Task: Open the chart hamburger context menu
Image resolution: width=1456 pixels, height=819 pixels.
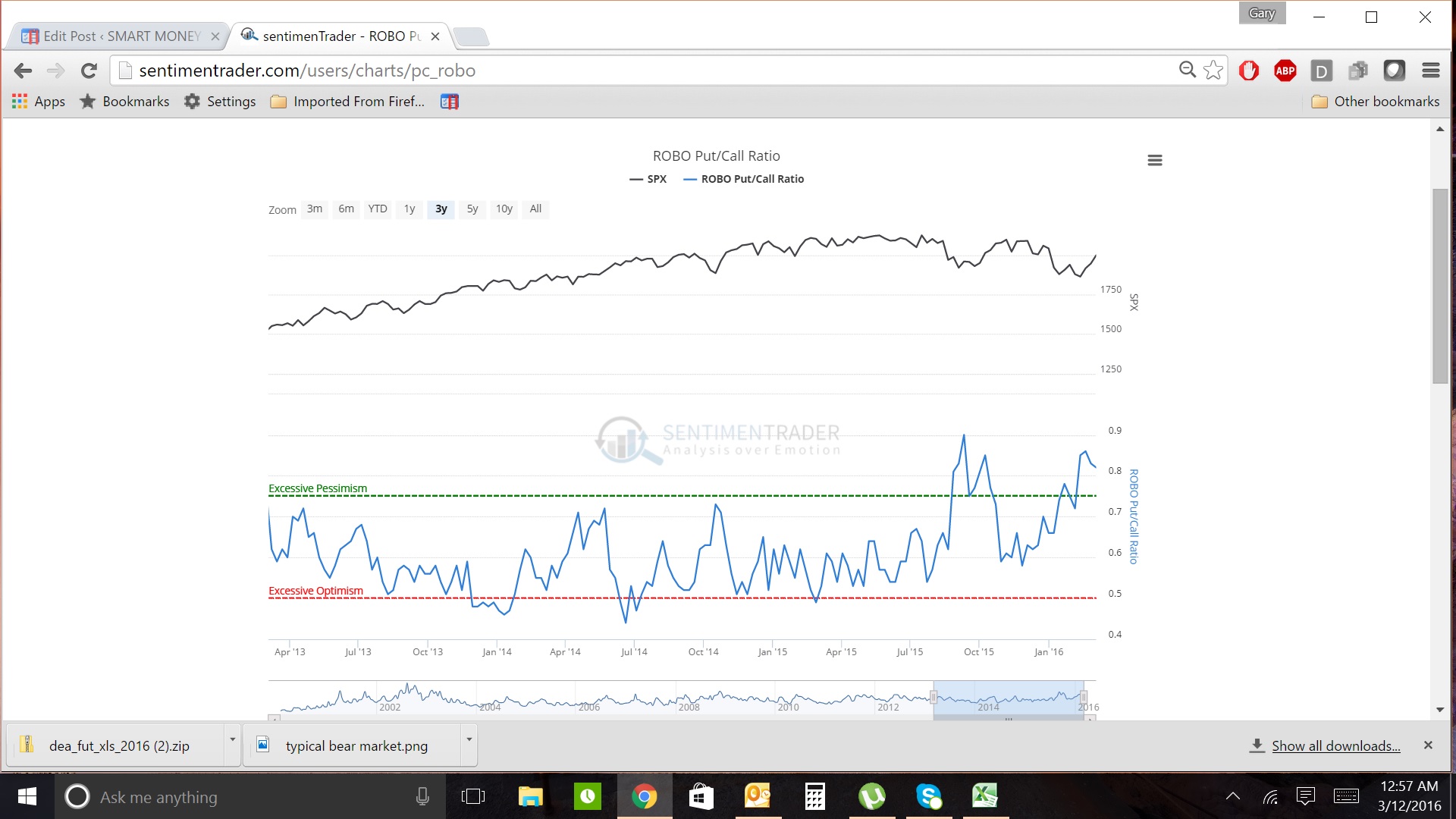Action: (x=1154, y=160)
